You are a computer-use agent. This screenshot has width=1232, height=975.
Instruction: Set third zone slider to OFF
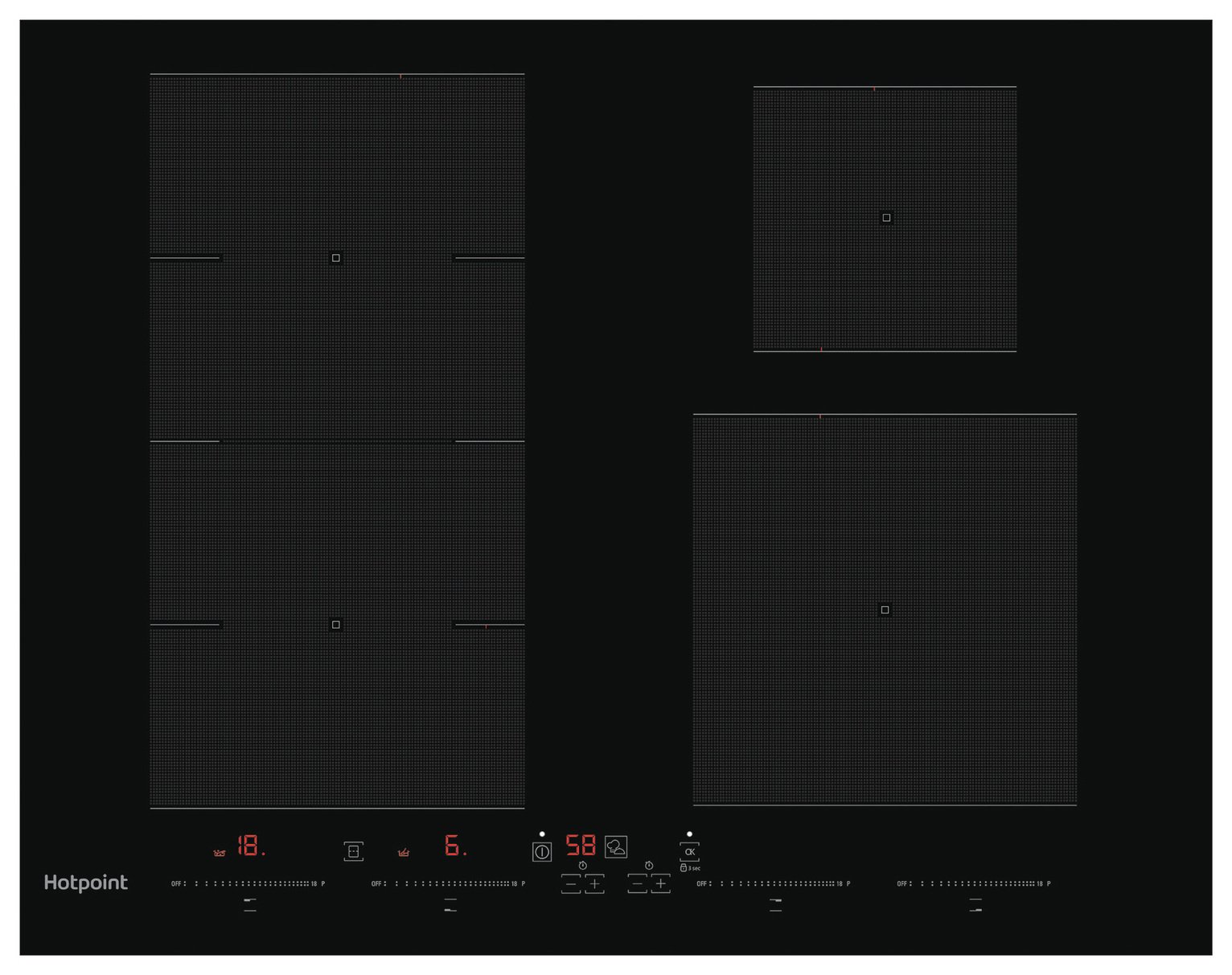702,883
